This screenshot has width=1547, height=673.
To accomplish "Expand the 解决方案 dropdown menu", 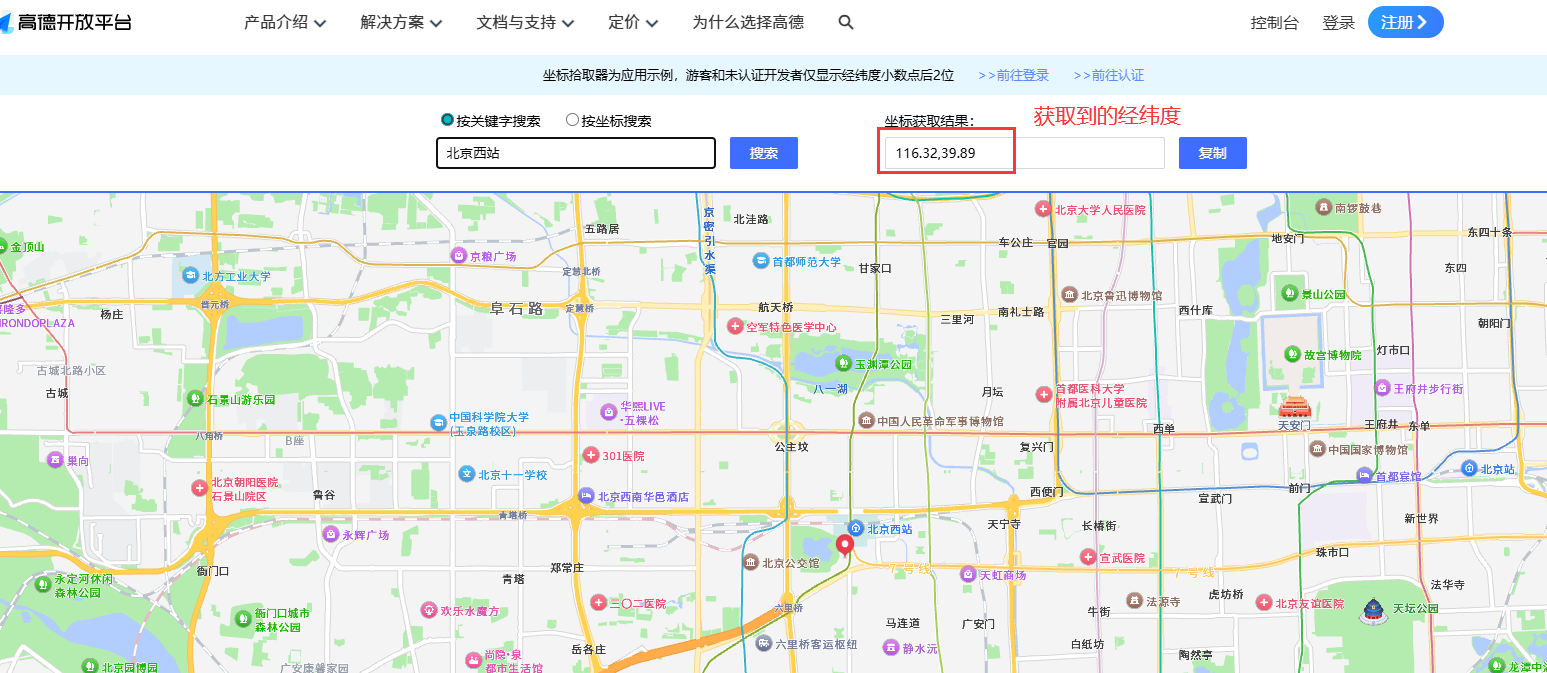I will click(401, 22).
